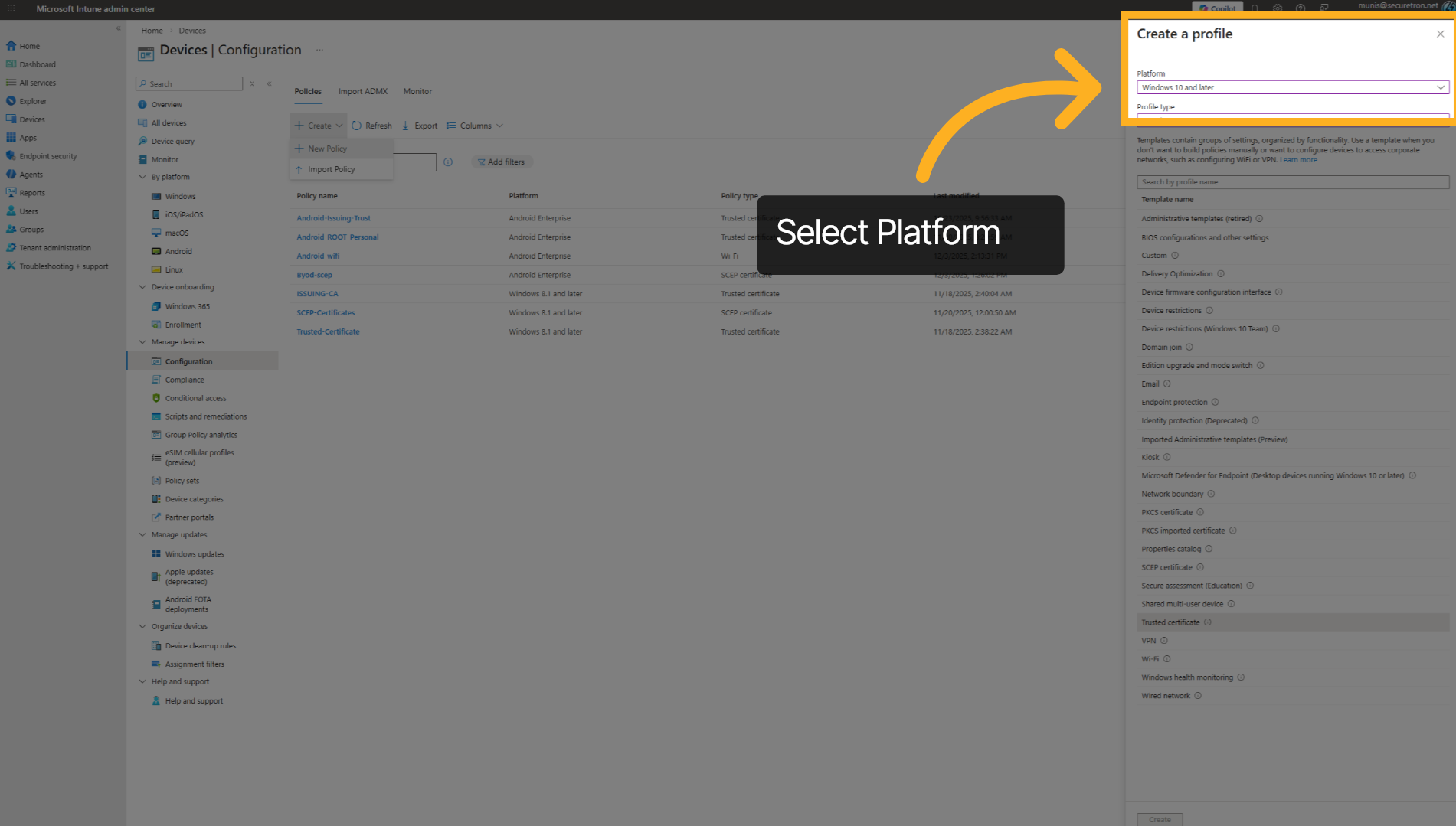
Task: Select Groups in the sidebar
Action: [31, 229]
